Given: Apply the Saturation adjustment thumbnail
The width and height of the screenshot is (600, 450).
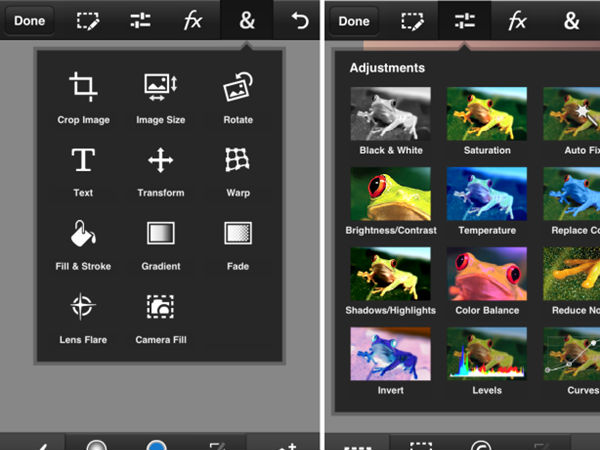Looking at the screenshot, I should (x=487, y=113).
